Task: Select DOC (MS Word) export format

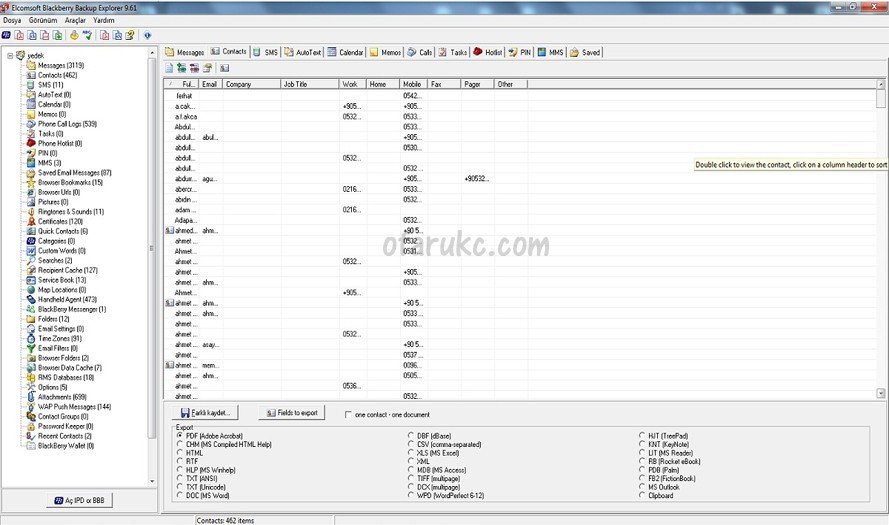Action: point(180,495)
